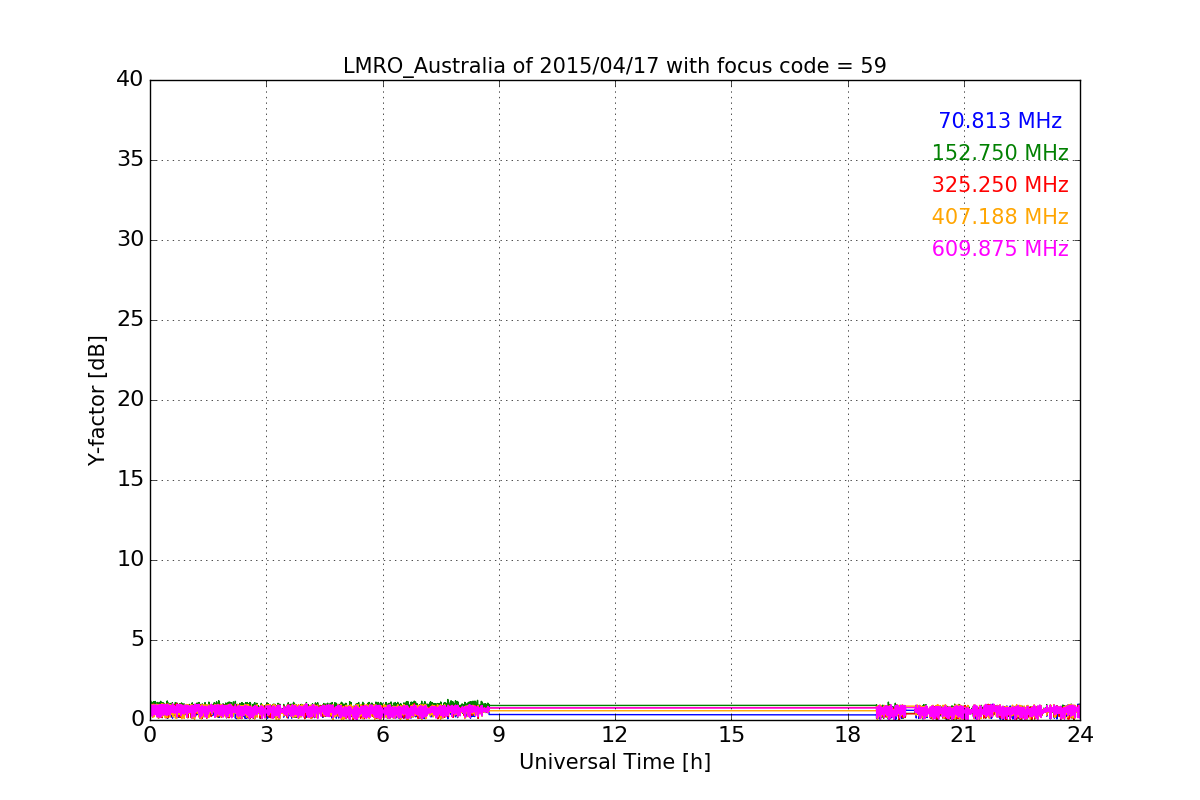
Task: Click y-axis tick value 40
Action: click(x=130, y=79)
